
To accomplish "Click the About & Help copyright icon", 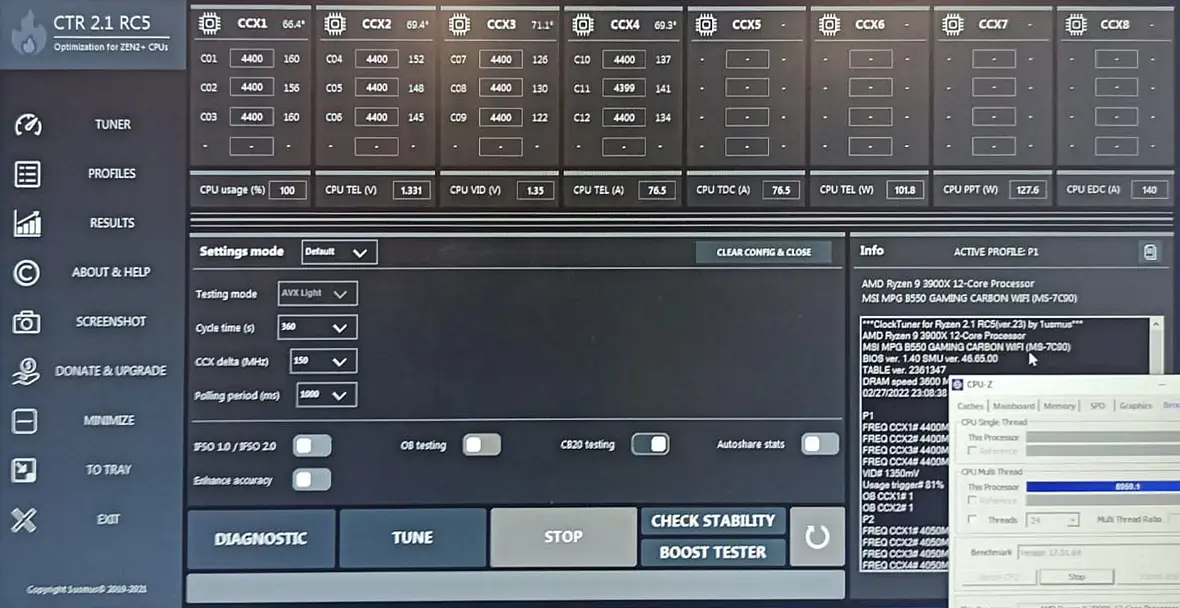I will coord(27,272).
